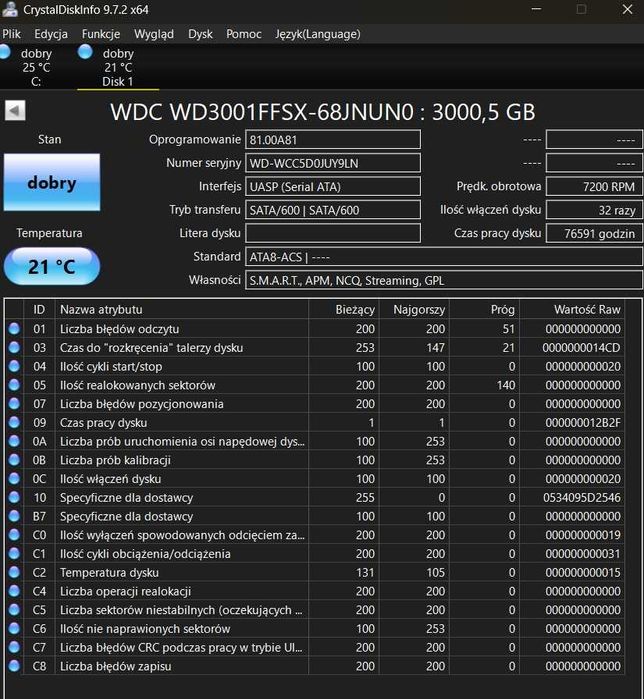The height and width of the screenshot is (699, 644).
Task: Select row Temperatura dysku
Action: coord(315,572)
